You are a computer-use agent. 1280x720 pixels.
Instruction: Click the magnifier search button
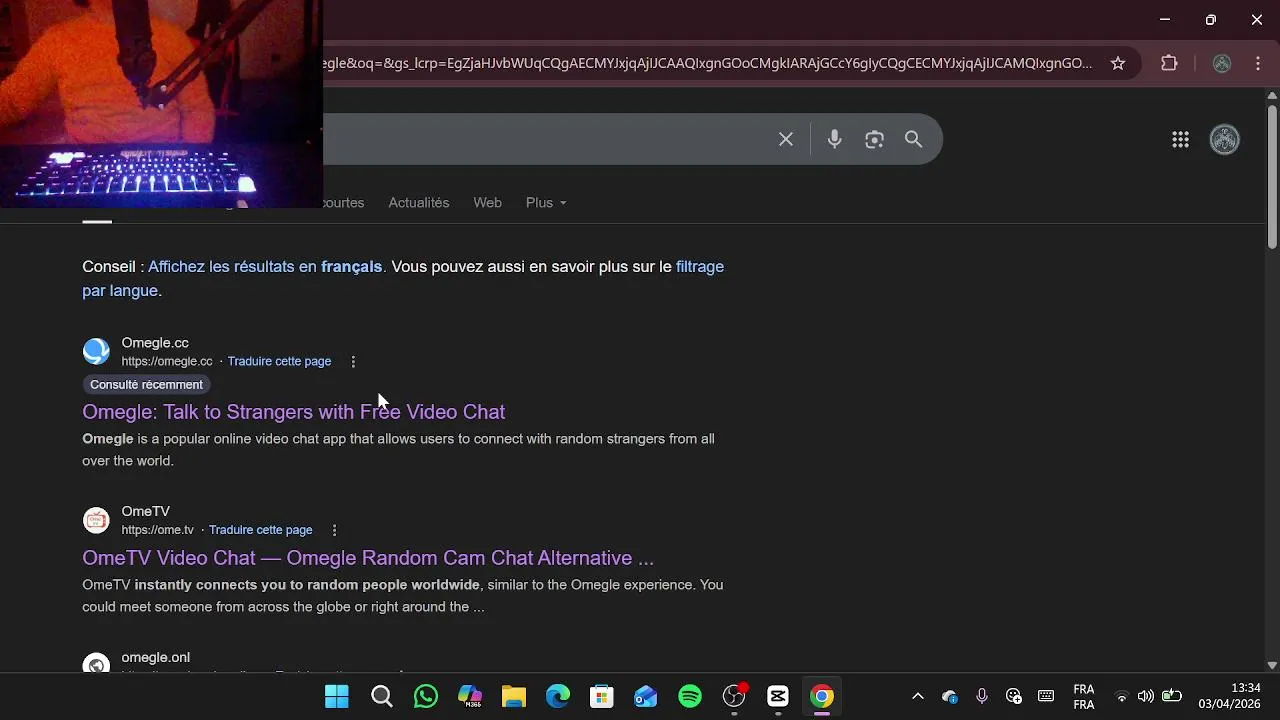click(913, 139)
